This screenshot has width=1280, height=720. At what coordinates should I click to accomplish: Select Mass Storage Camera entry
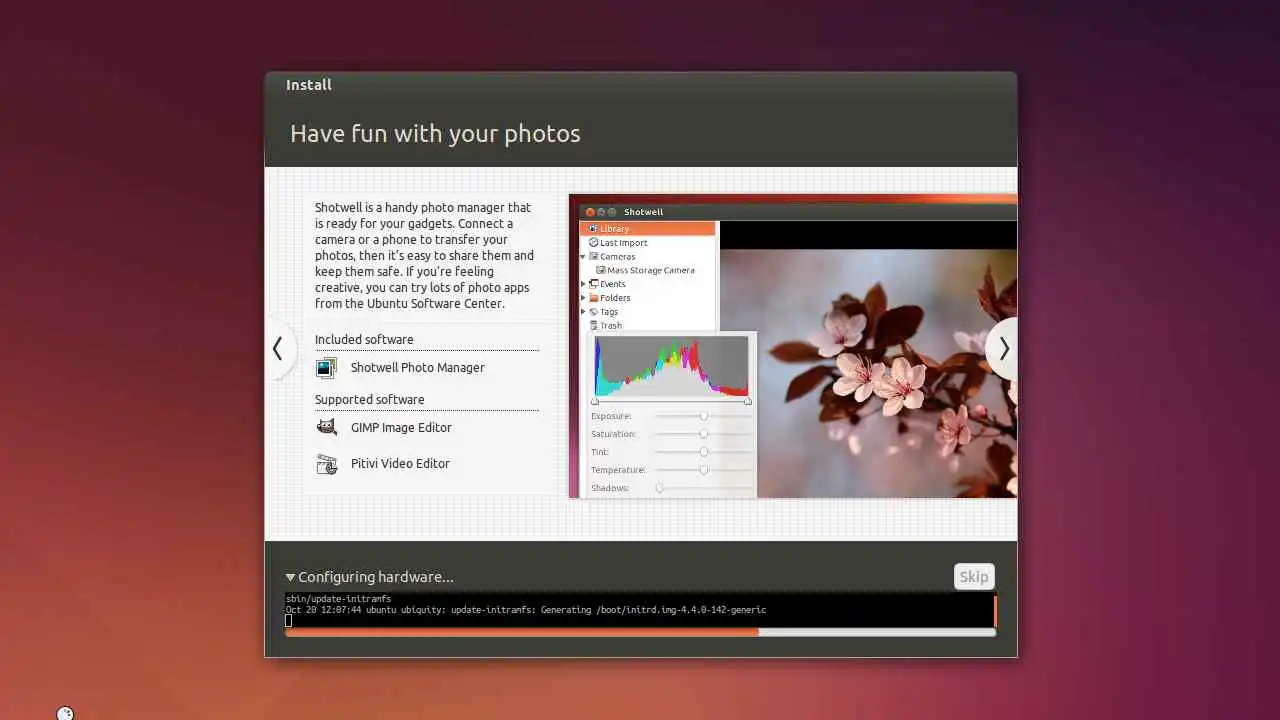tap(650, 270)
